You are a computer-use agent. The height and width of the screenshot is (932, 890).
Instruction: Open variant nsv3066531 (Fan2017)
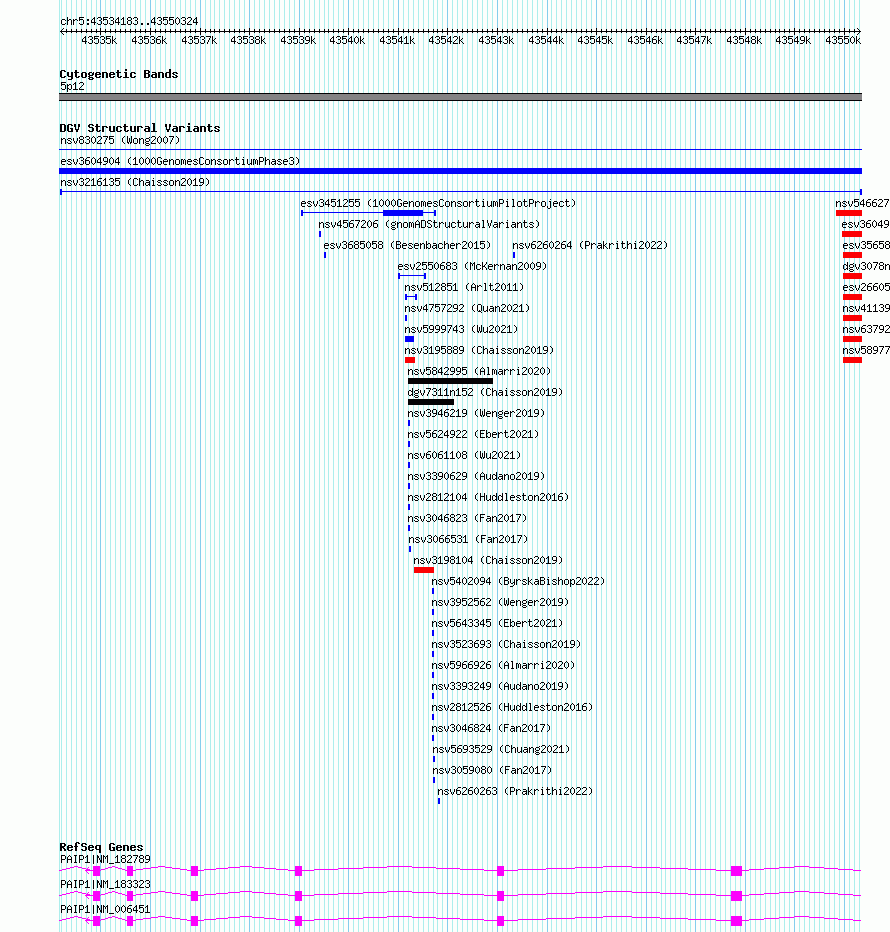click(x=468, y=540)
